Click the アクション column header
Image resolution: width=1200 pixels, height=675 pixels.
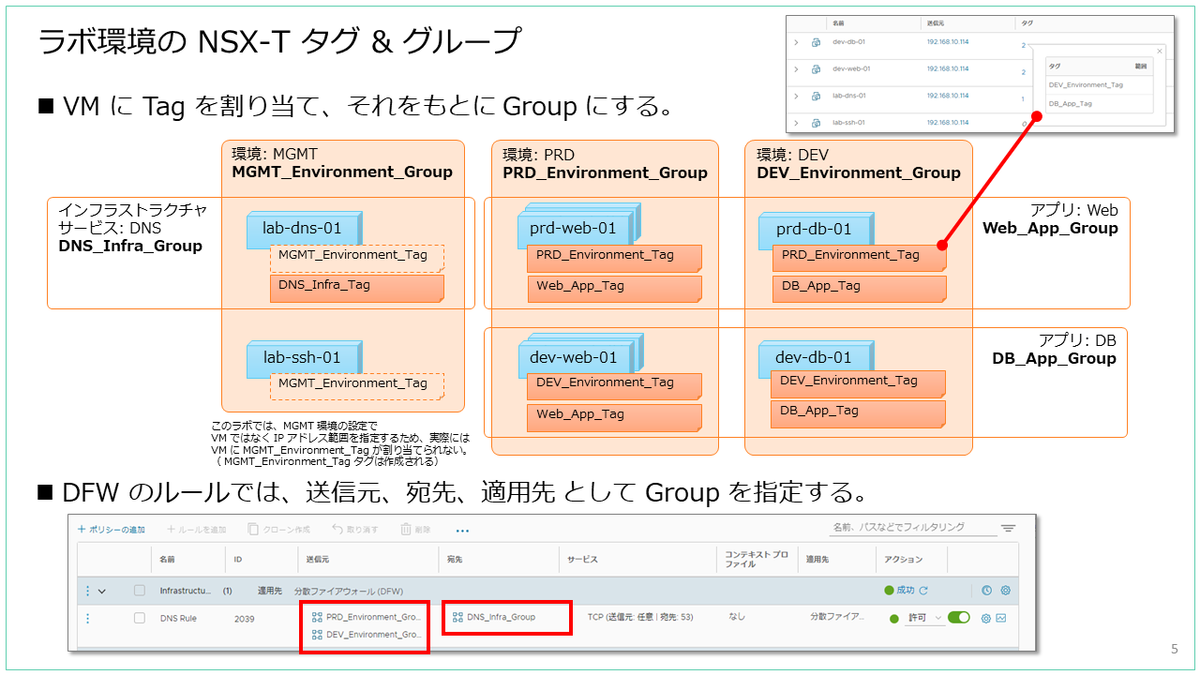[904, 559]
